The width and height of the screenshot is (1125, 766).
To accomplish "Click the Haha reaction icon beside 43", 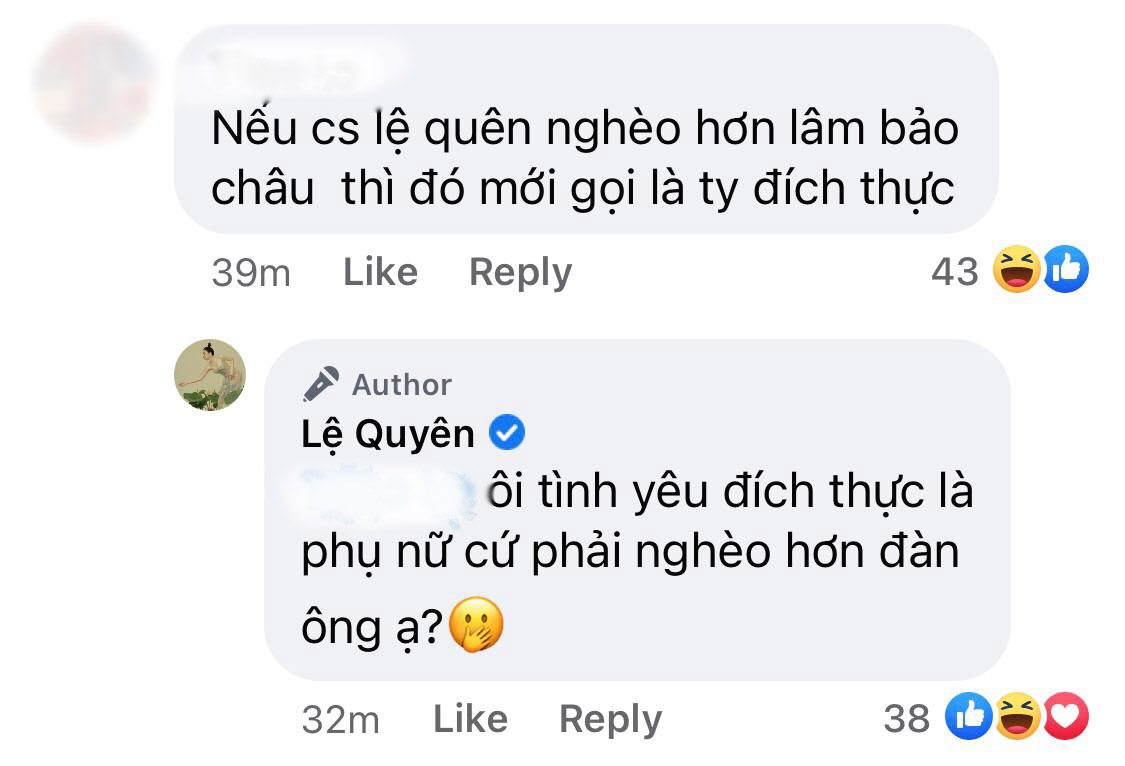I will [1017, 270].
